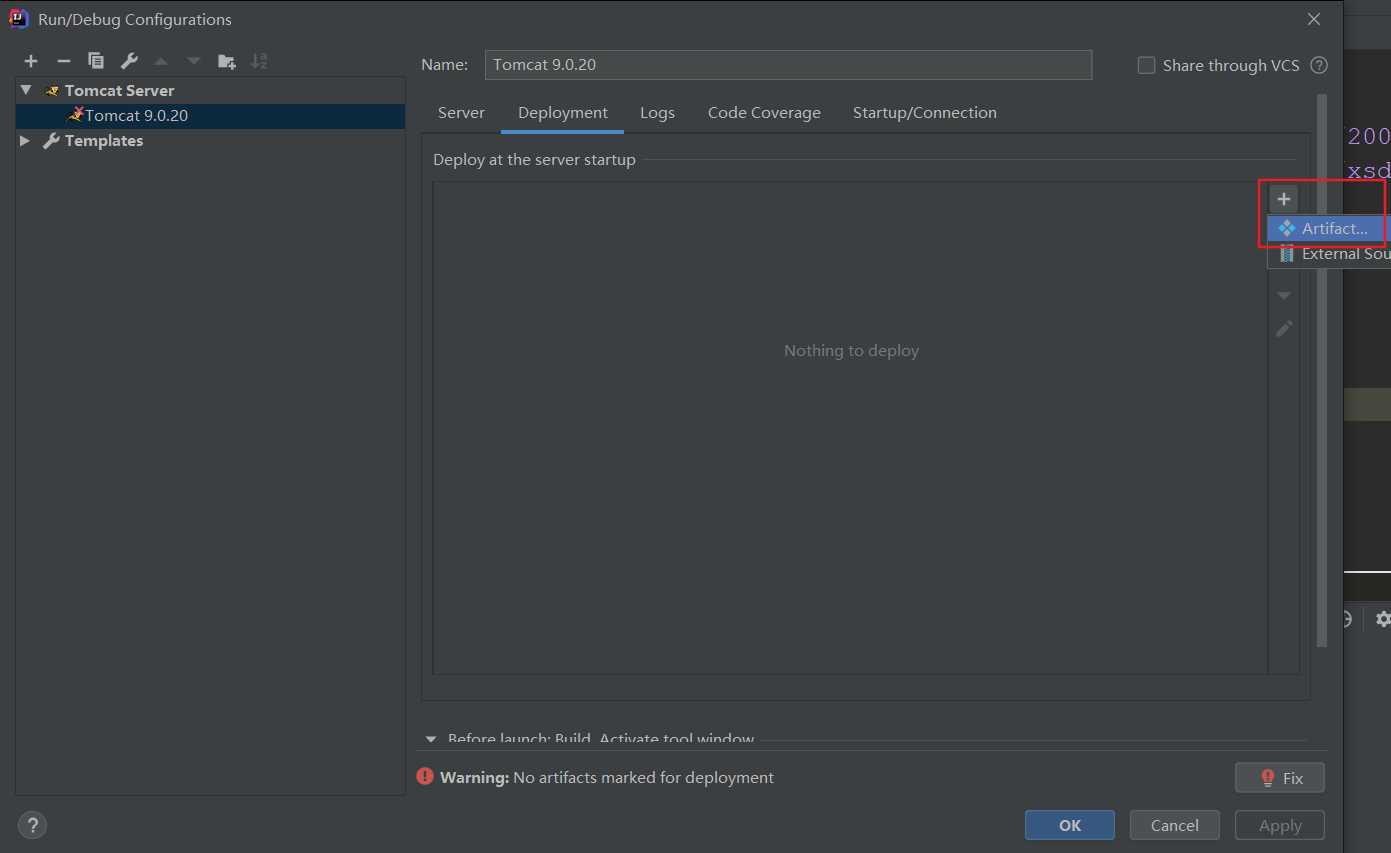Open edit templates wrench icon
This screenshot has height=853, width=1391.
click(x=129, y=61)
